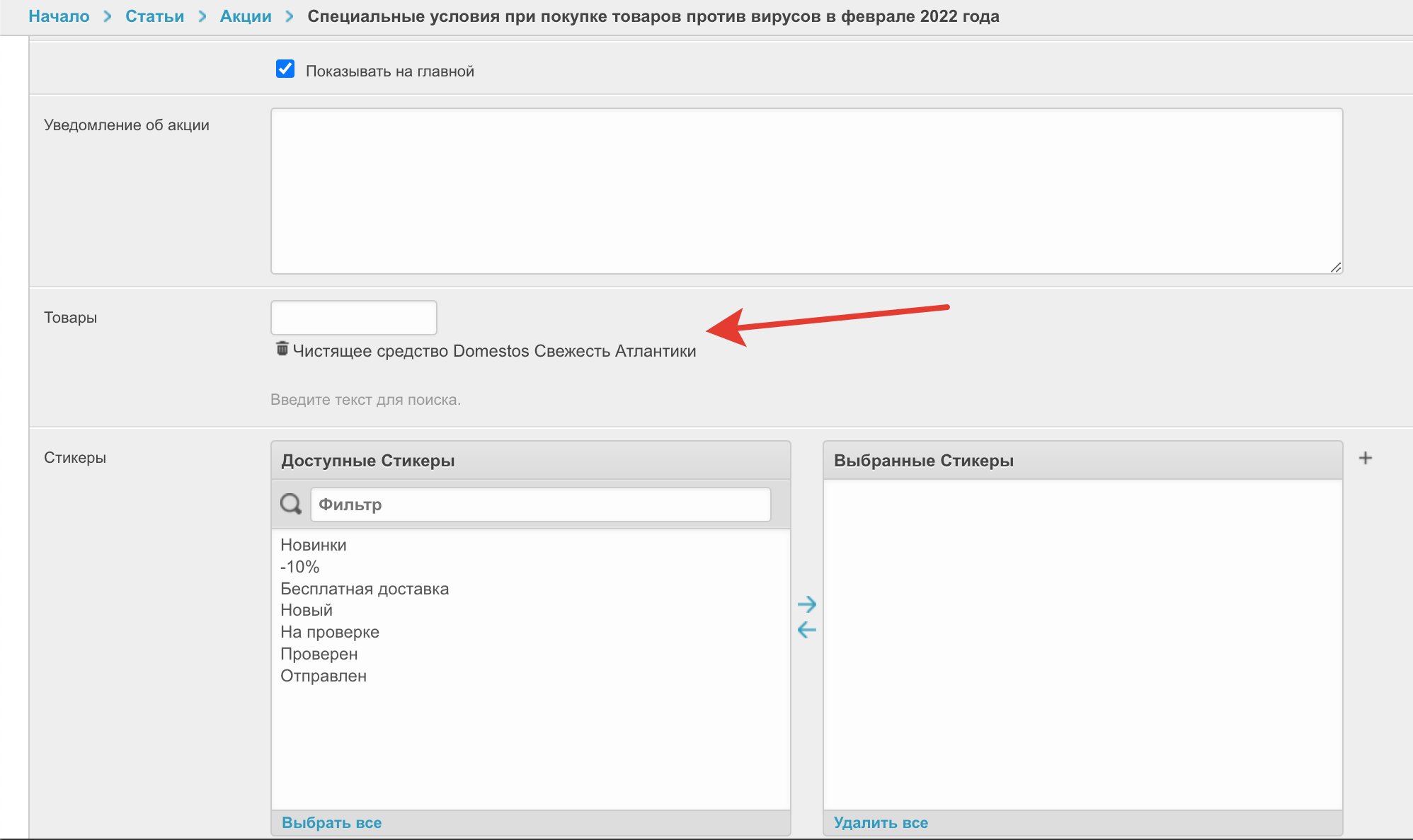
Task: Click Выбрать все link
Action: (331, 823)
